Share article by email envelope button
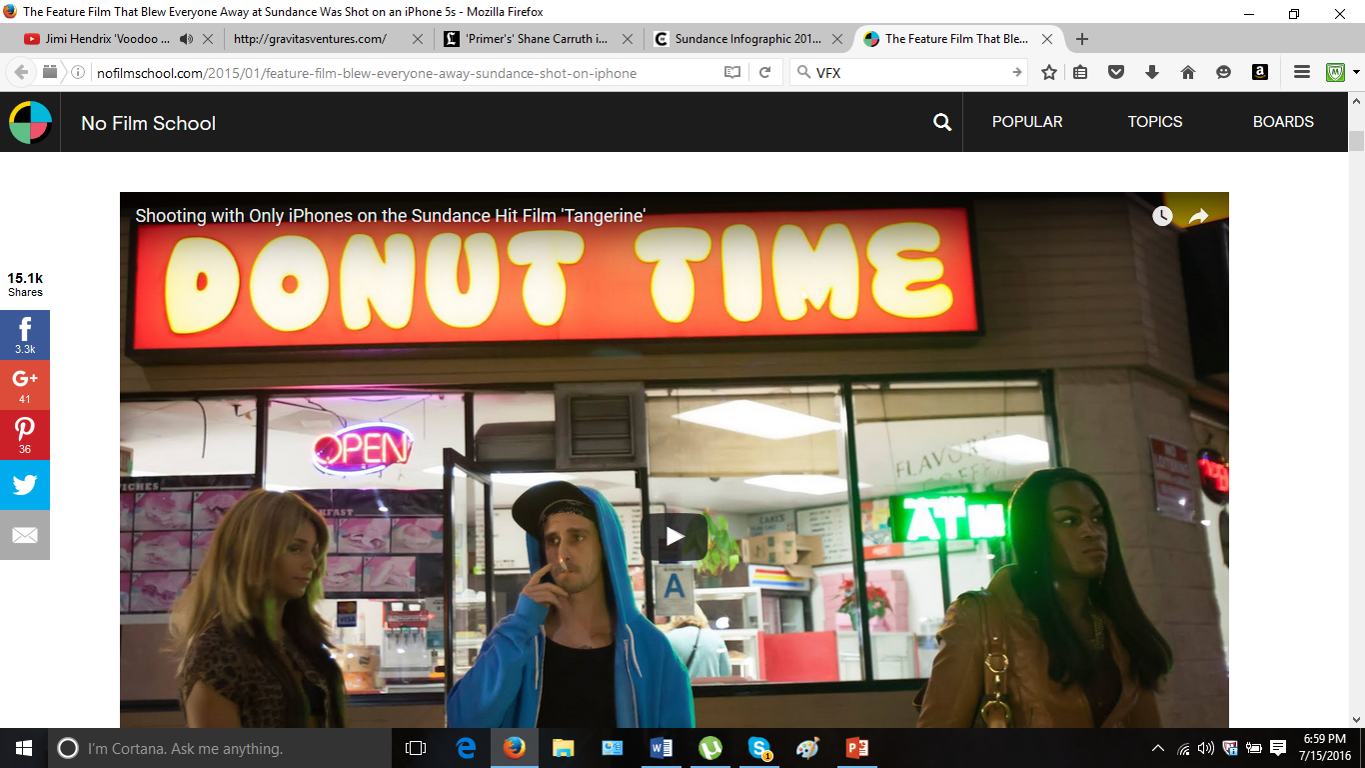The width and height of the screenshot is (1365, 768). click(25, 535)
